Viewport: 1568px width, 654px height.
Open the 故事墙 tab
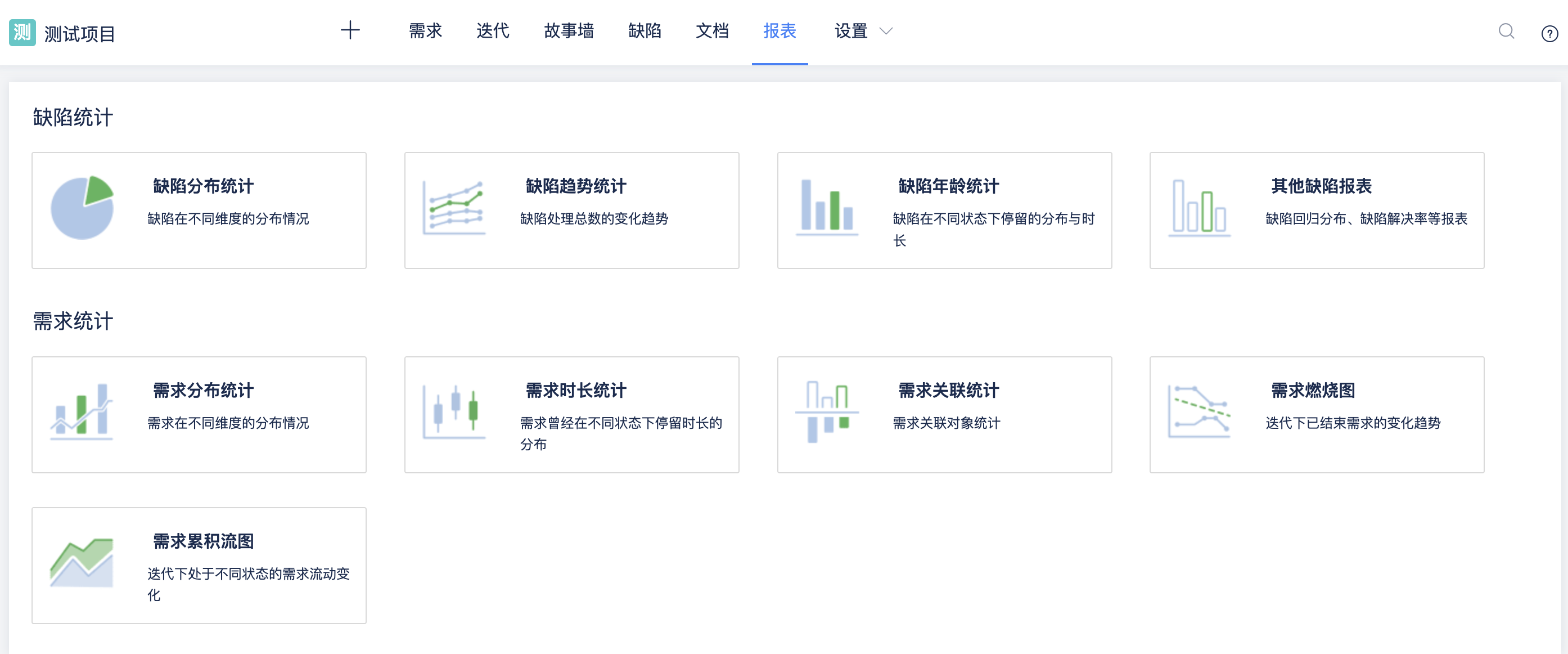tap(569, 31)
